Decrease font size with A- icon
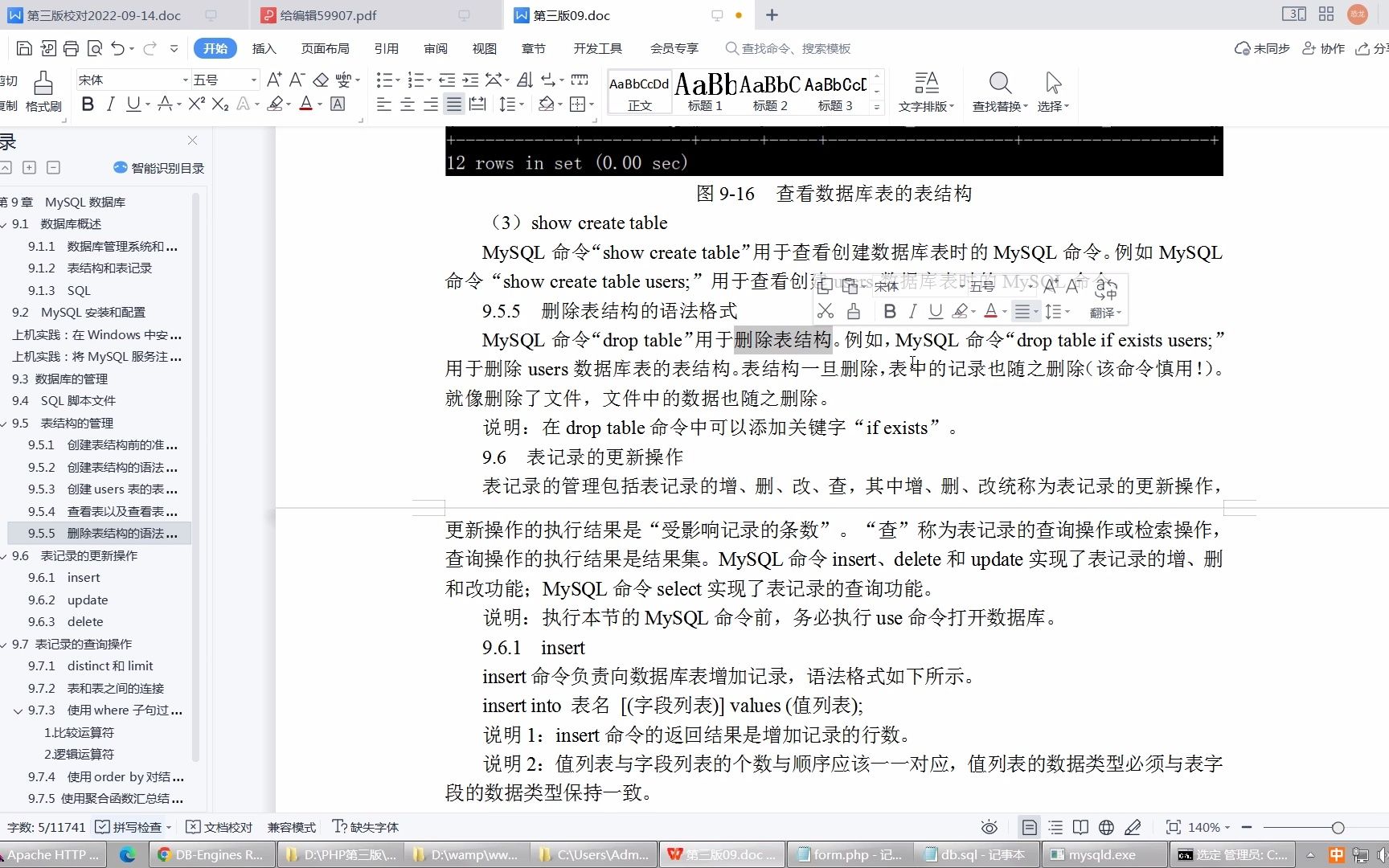This screenshot has width=1389, height=868. (x=297, y=80)
